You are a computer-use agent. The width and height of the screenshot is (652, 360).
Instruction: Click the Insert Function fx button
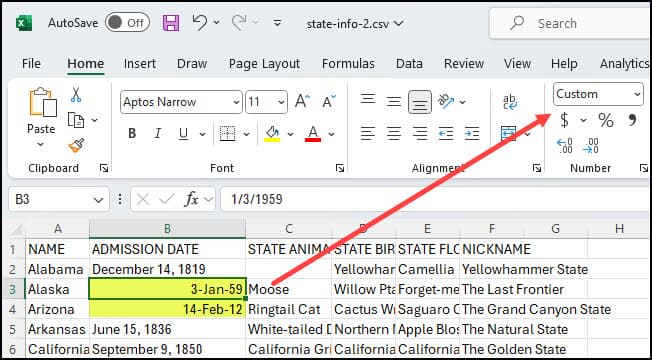[x=191, y=200]
